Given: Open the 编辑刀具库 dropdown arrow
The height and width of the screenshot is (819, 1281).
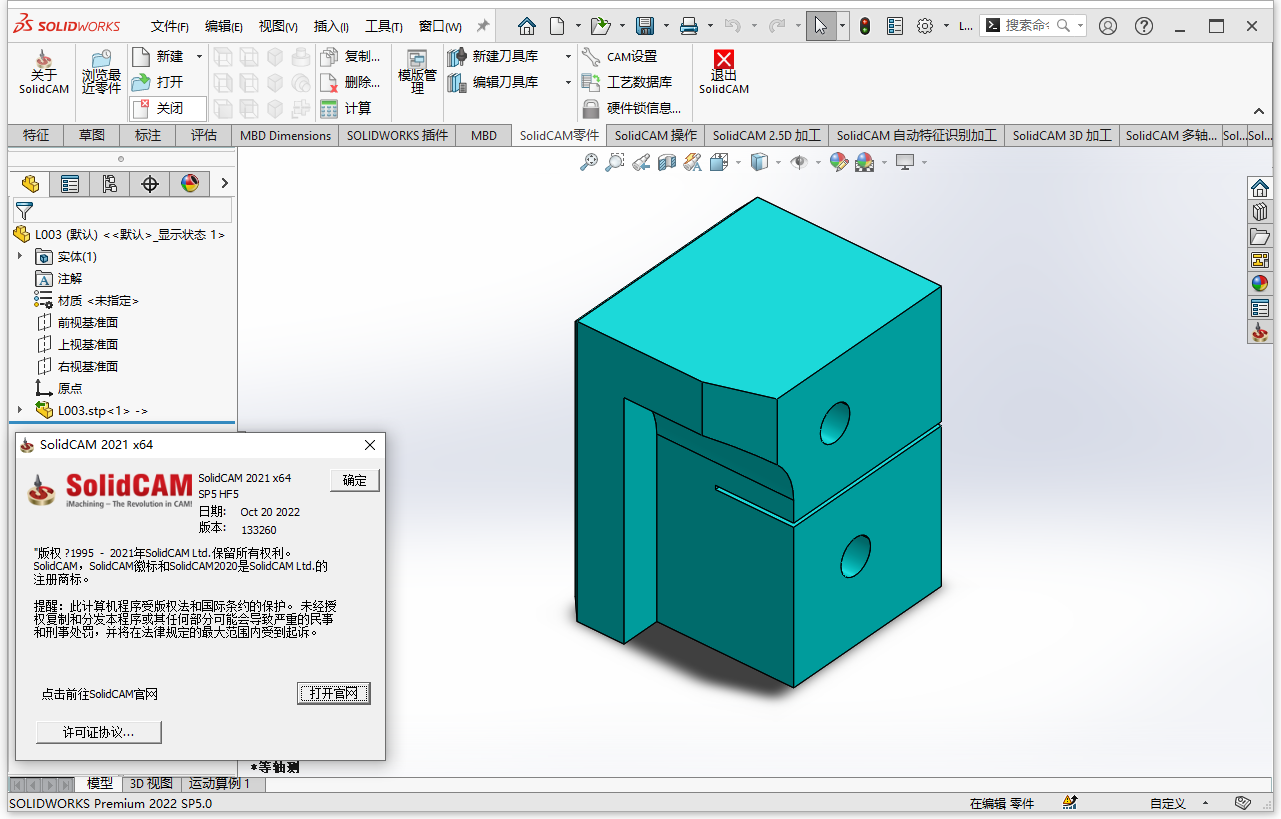Looking at the screenshot, I should (568, 82).
